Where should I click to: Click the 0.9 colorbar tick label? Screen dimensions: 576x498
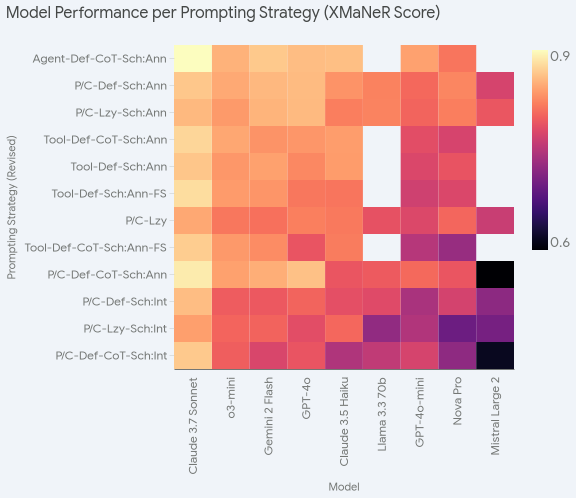tap(560, 56)
